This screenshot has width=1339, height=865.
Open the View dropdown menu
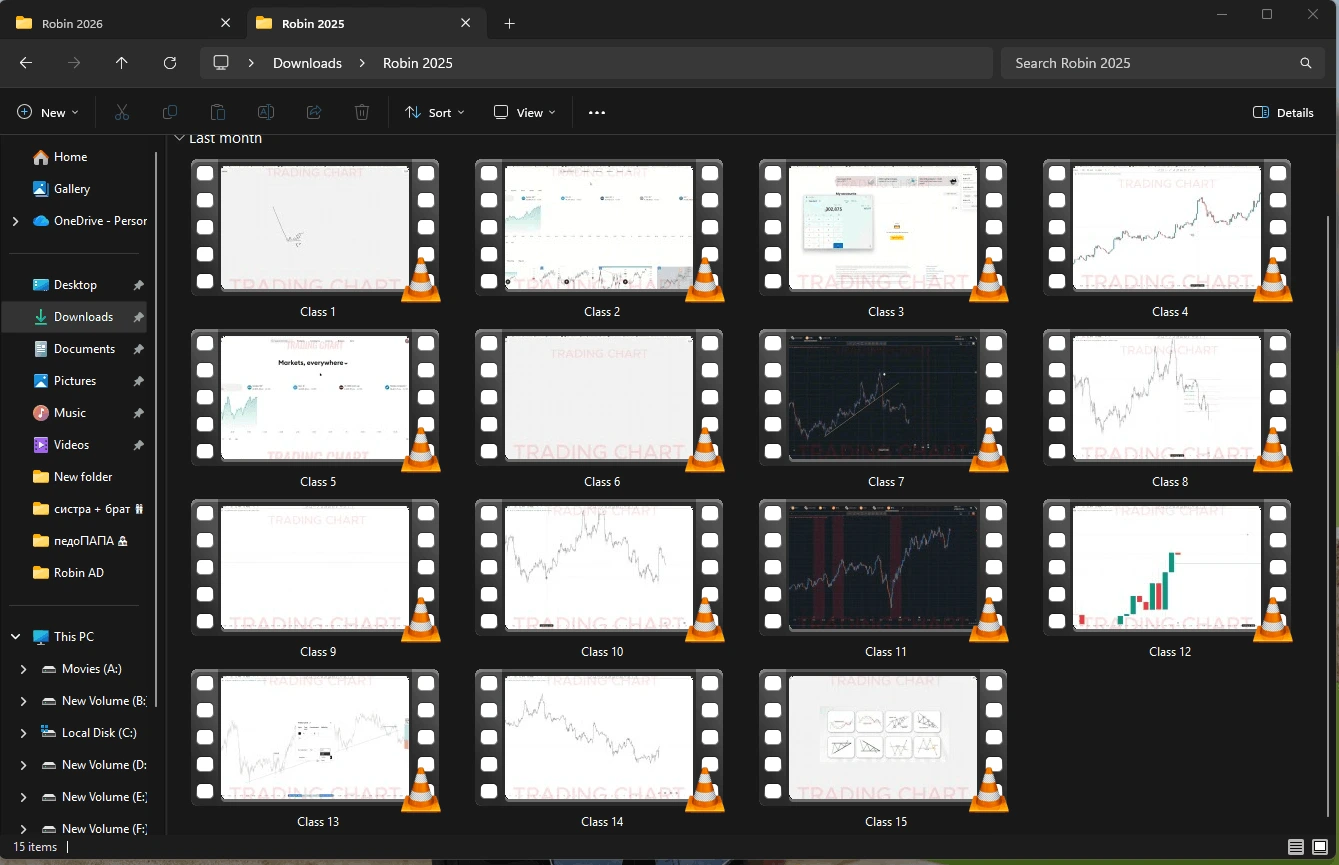coord(525,113)
